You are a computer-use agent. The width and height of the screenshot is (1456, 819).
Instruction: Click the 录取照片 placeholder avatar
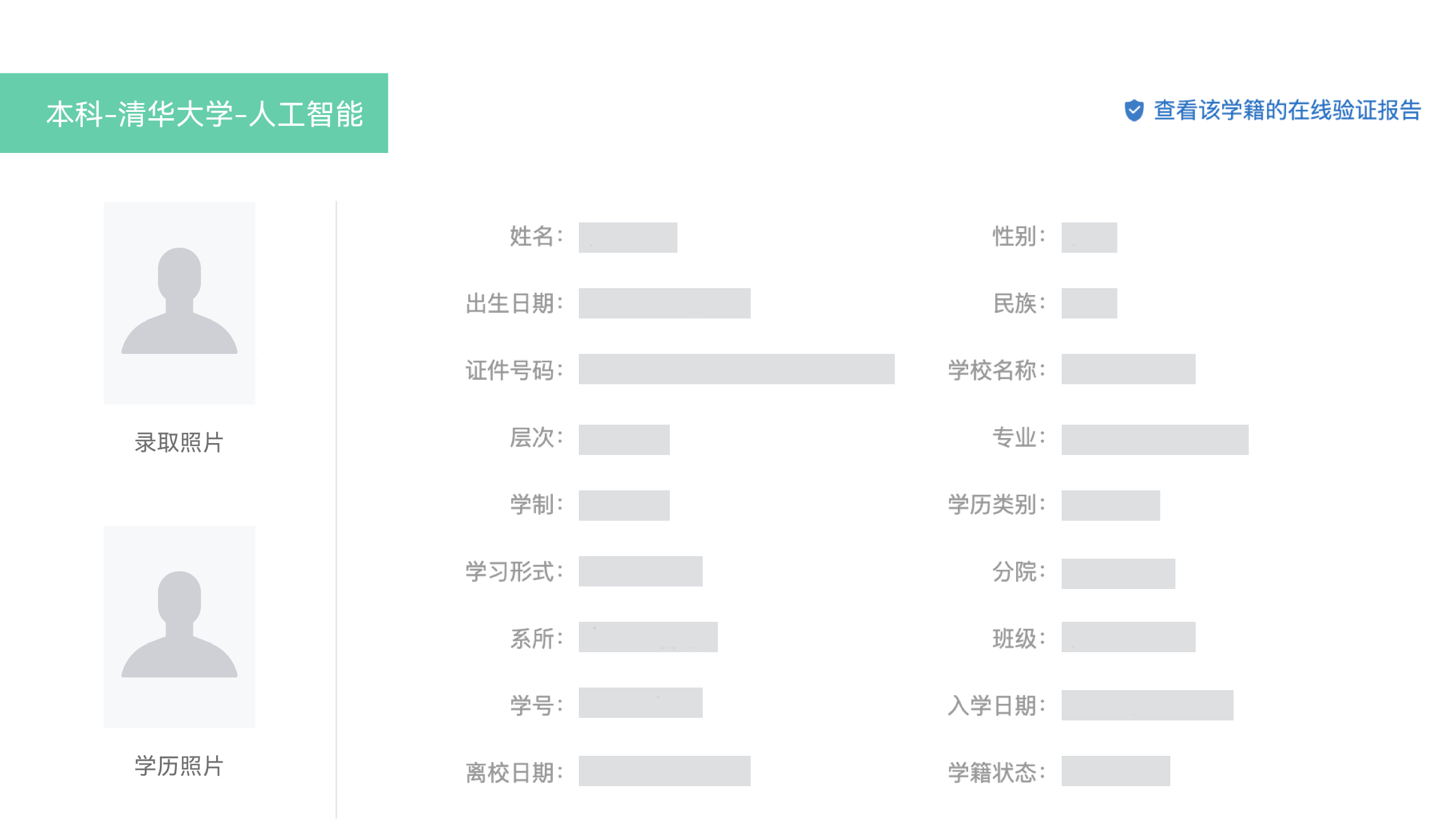[x=179, y=303]
